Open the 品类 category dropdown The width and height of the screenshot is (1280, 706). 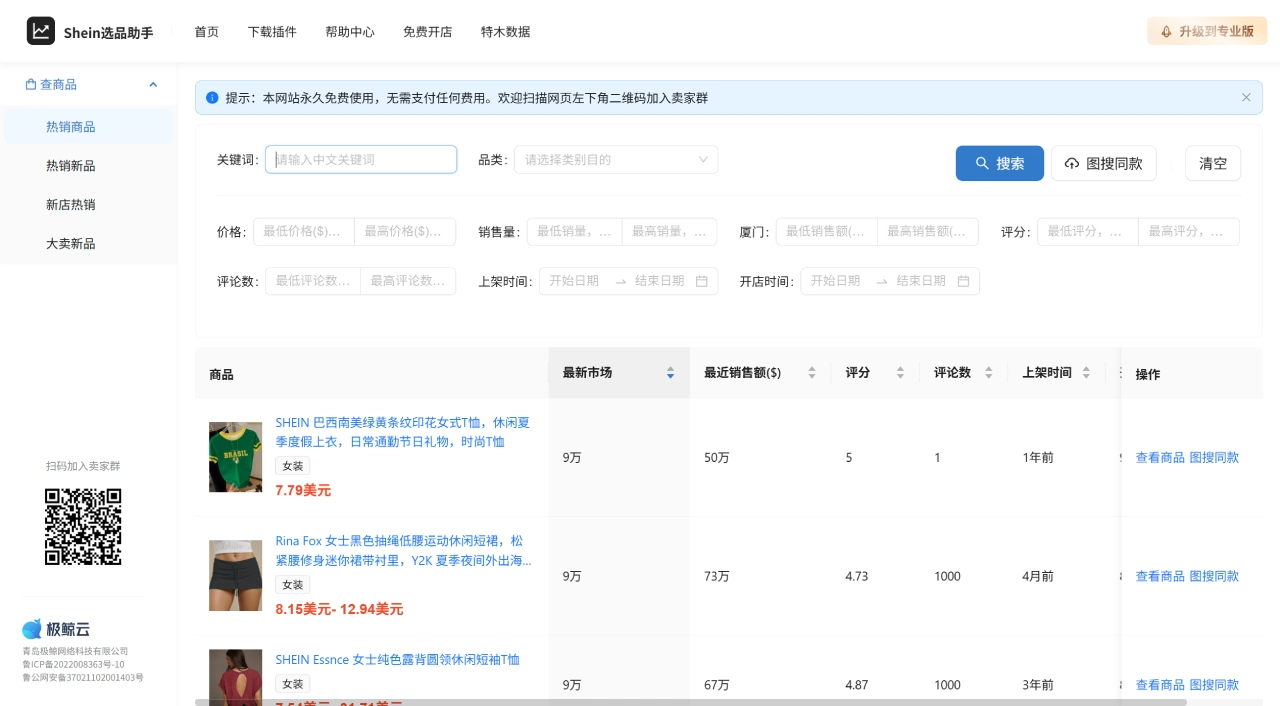click(616, 160)
